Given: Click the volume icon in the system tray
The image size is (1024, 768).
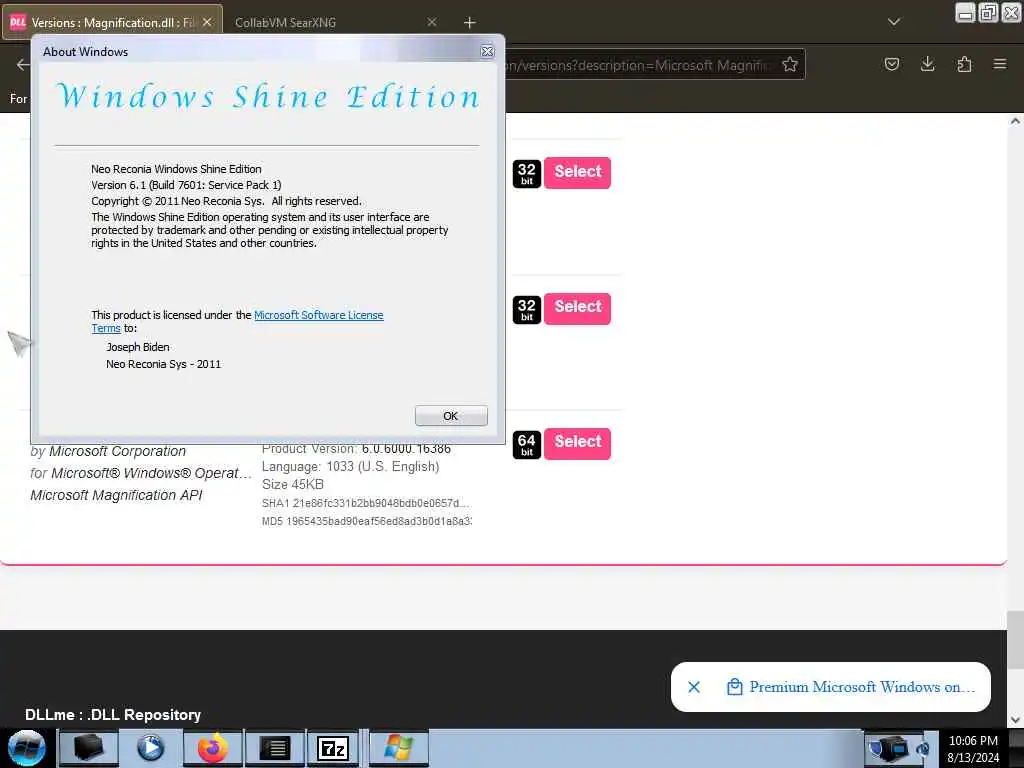Looking at the screenshot, I should pyautogui.click(x=923, y=748).
